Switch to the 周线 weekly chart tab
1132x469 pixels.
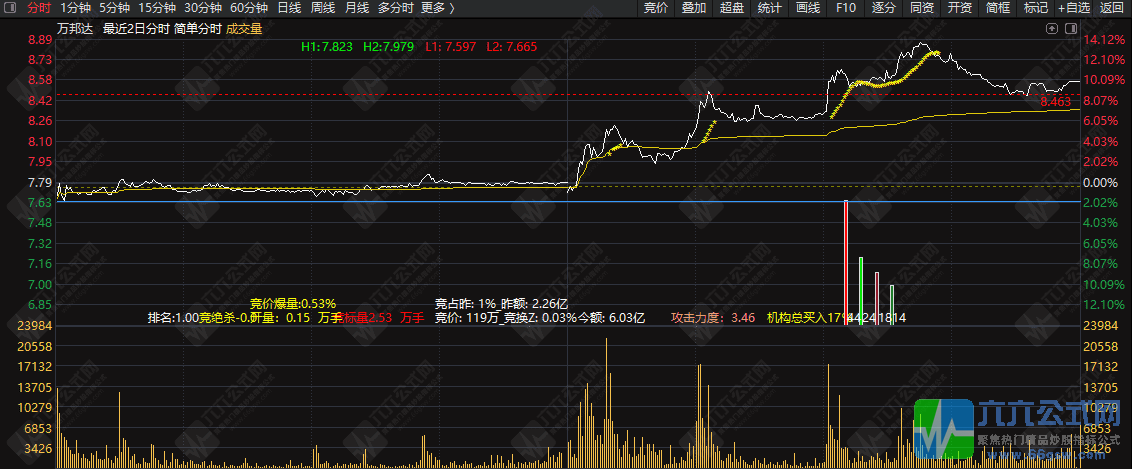(x=323, y=9)
